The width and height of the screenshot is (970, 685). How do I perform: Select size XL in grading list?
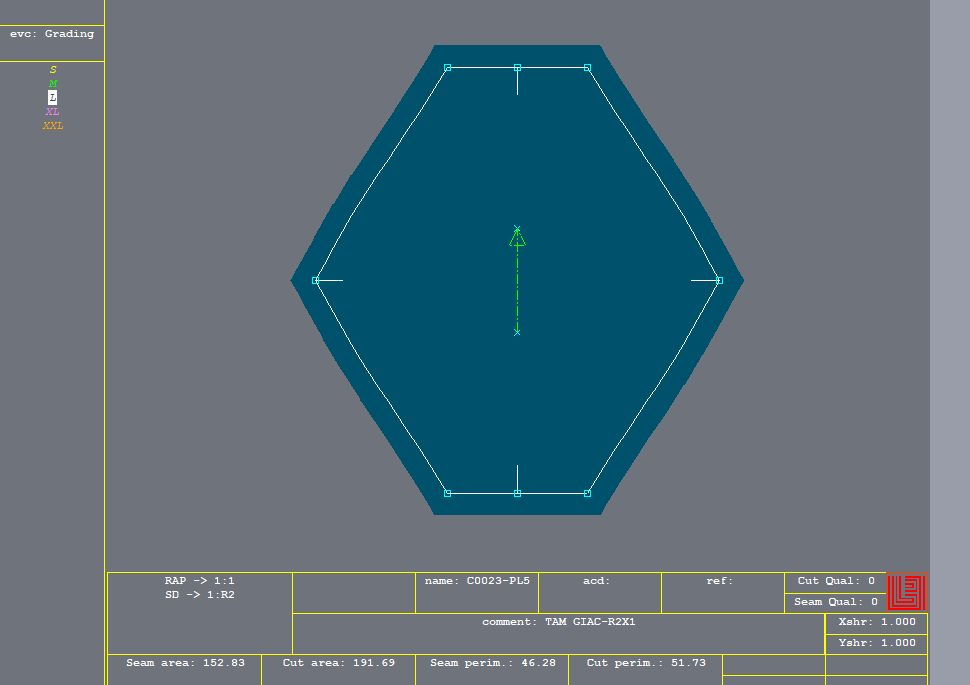(x=53, y=111)
